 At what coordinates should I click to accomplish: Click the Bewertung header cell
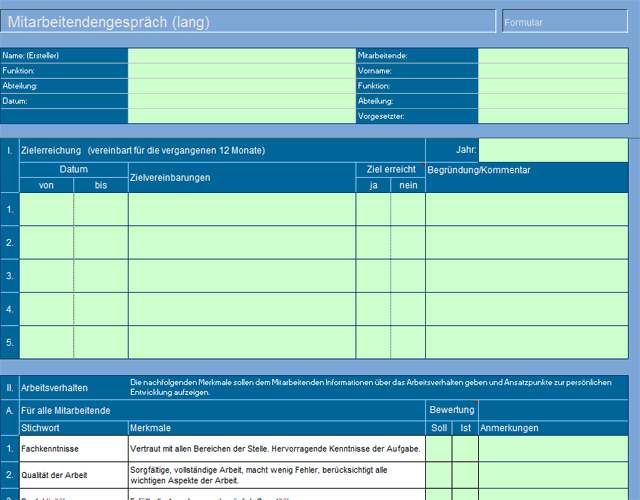pyautogui.click(x=451, y=410)
